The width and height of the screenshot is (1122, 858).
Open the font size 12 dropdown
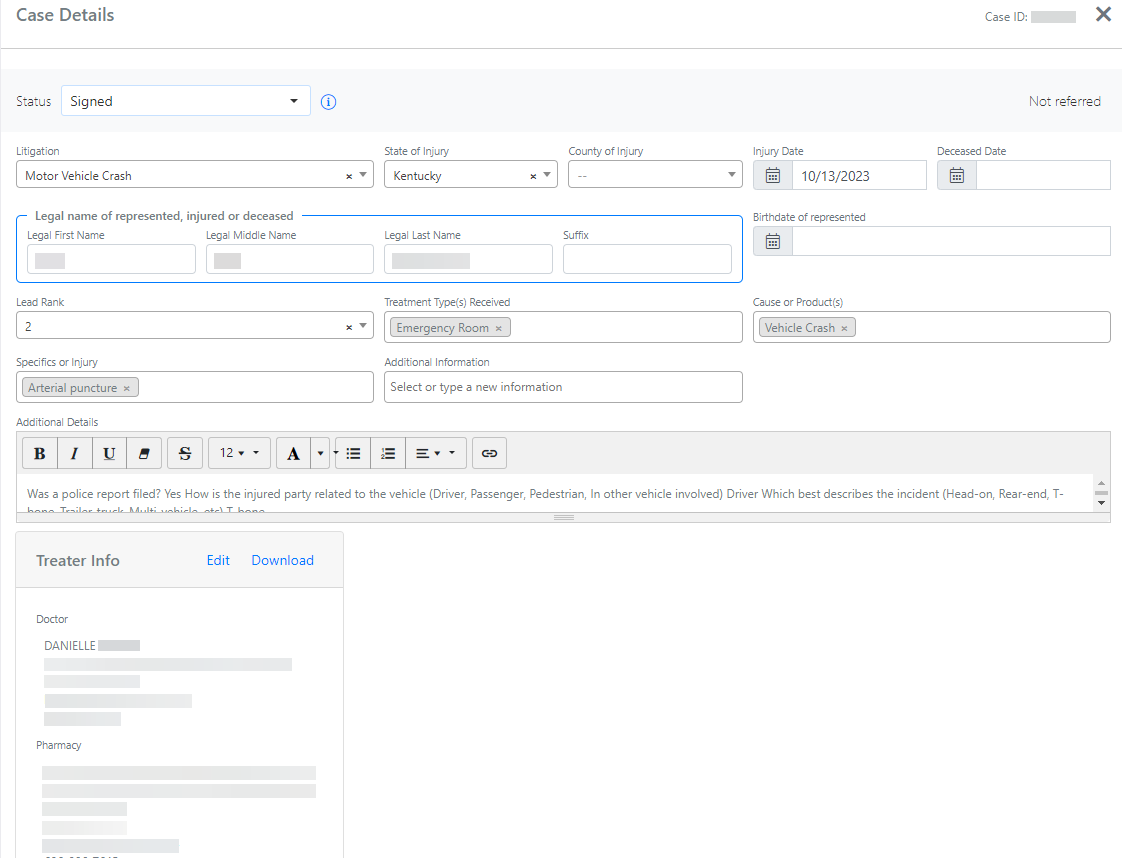click(239, 453)
